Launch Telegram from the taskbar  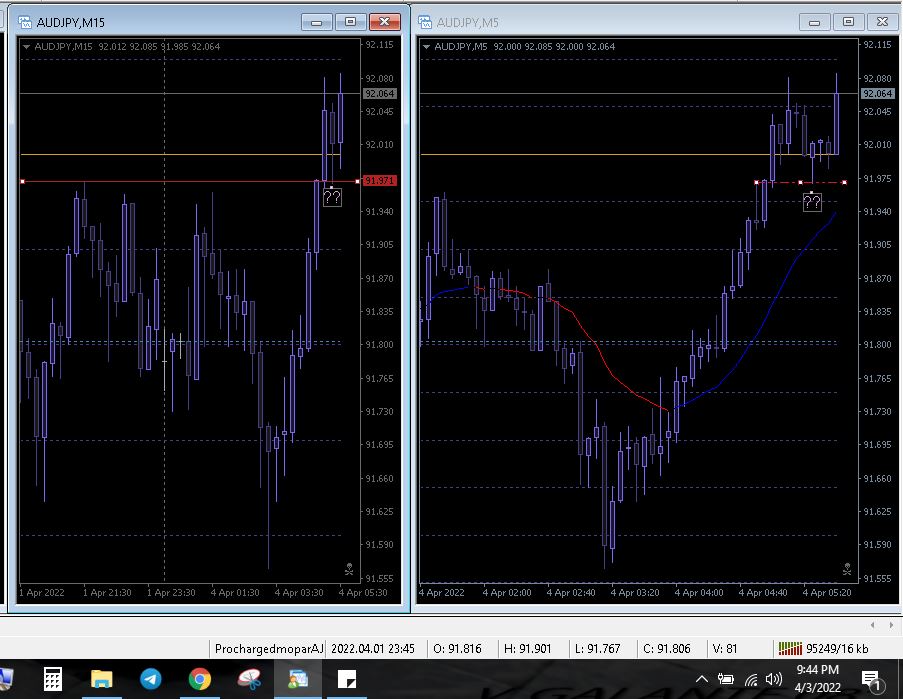pyautogui.click(x=151, y=680)
